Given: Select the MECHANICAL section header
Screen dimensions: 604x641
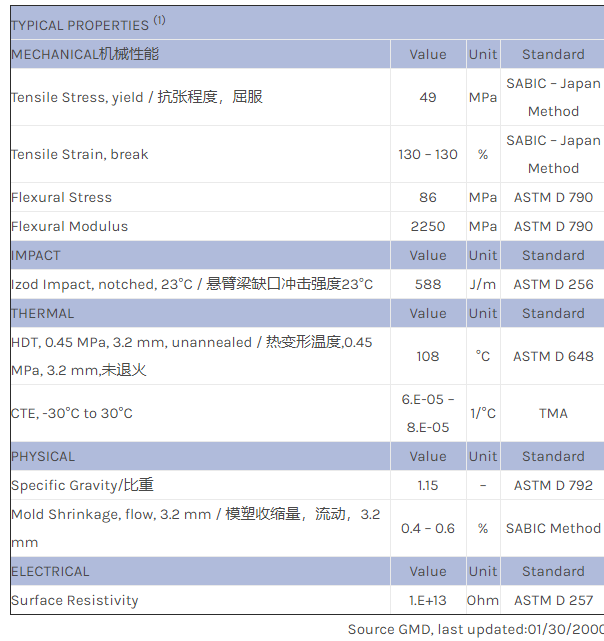Looking at the screenshot, I should (x=85, y=54).
